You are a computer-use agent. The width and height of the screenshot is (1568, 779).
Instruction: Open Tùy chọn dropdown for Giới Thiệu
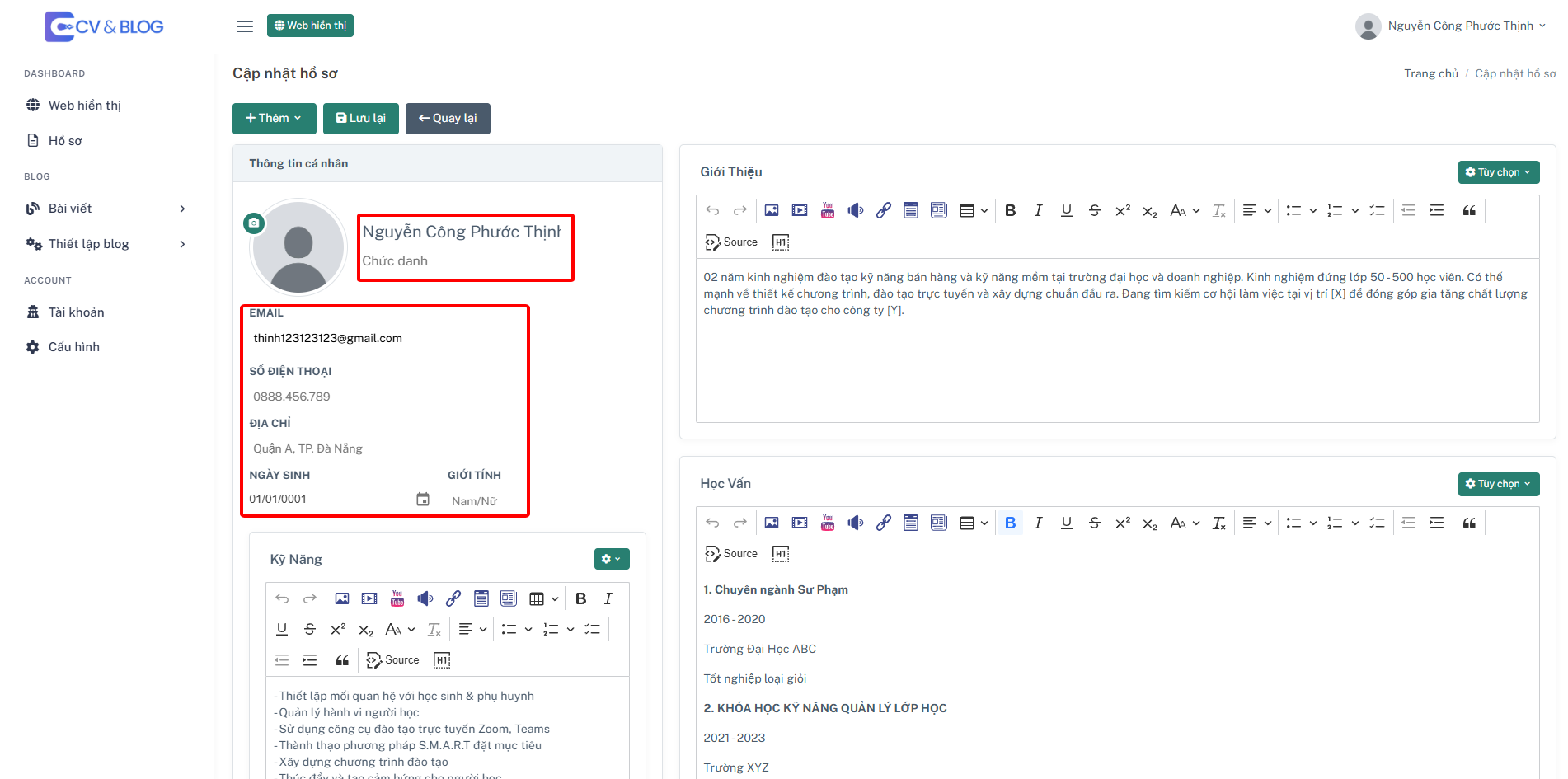tap(1499, 172)
